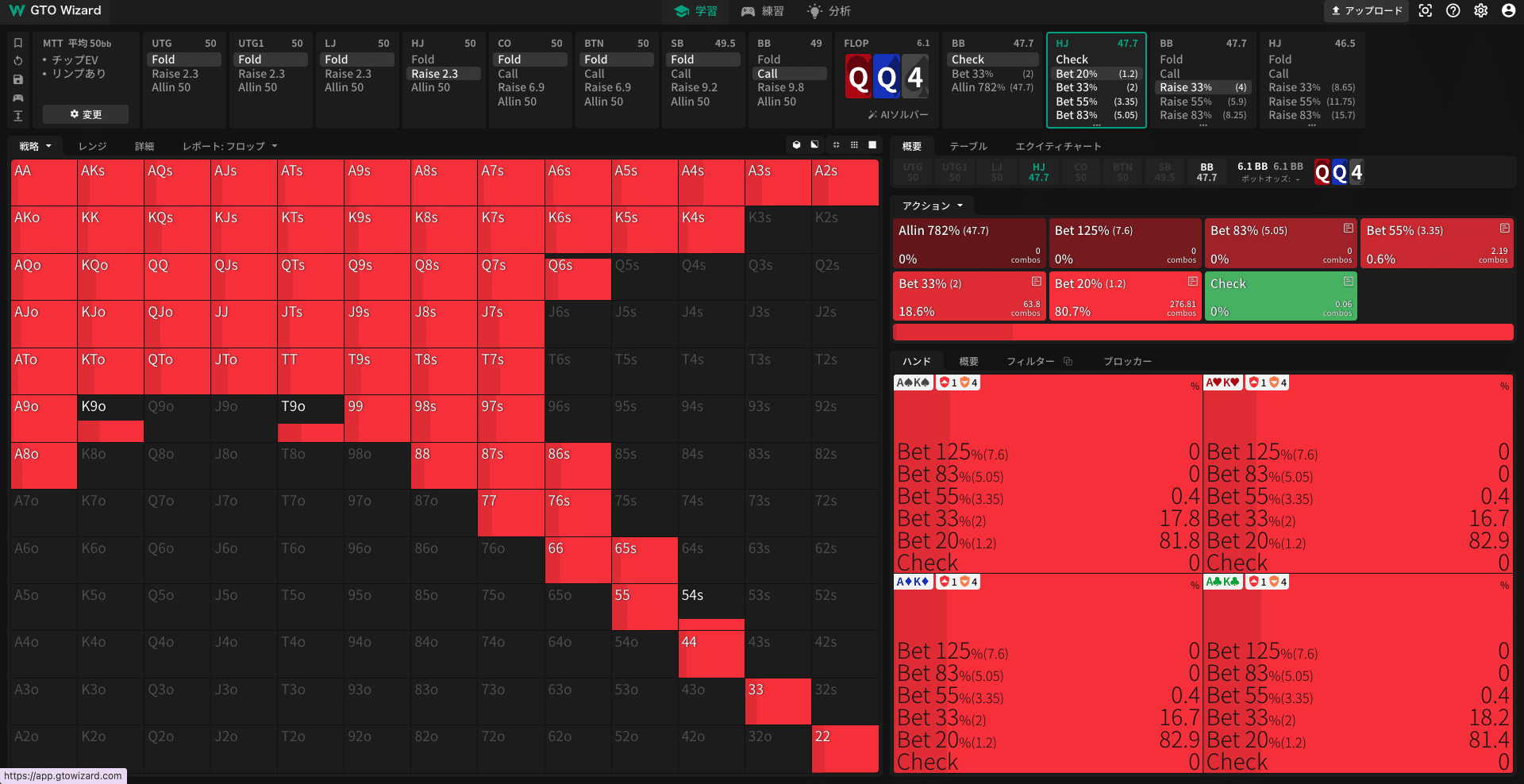Open the ブロッカー tab
This screenshot has width=1524, height=784.
[1127, 361]
